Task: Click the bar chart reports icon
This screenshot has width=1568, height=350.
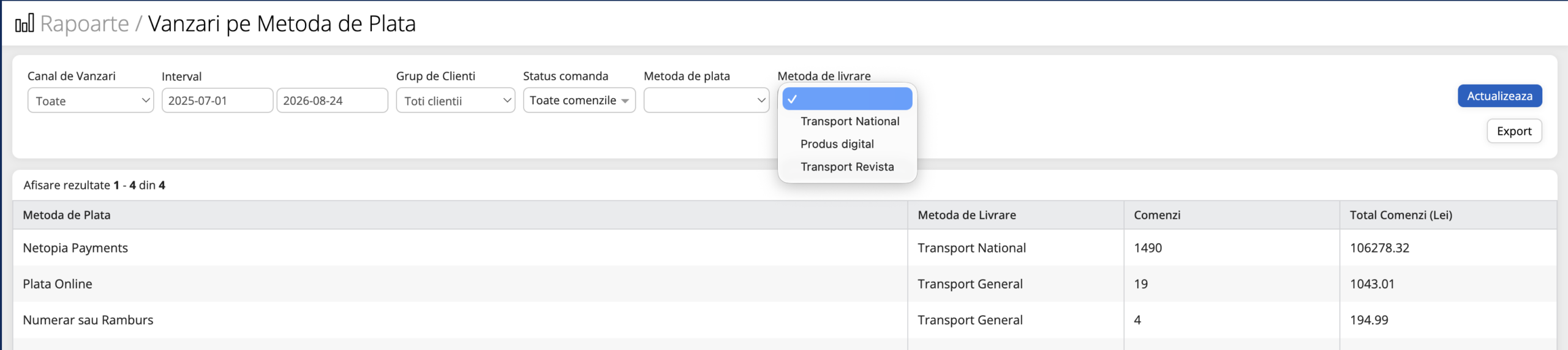Action: [24, 24]
